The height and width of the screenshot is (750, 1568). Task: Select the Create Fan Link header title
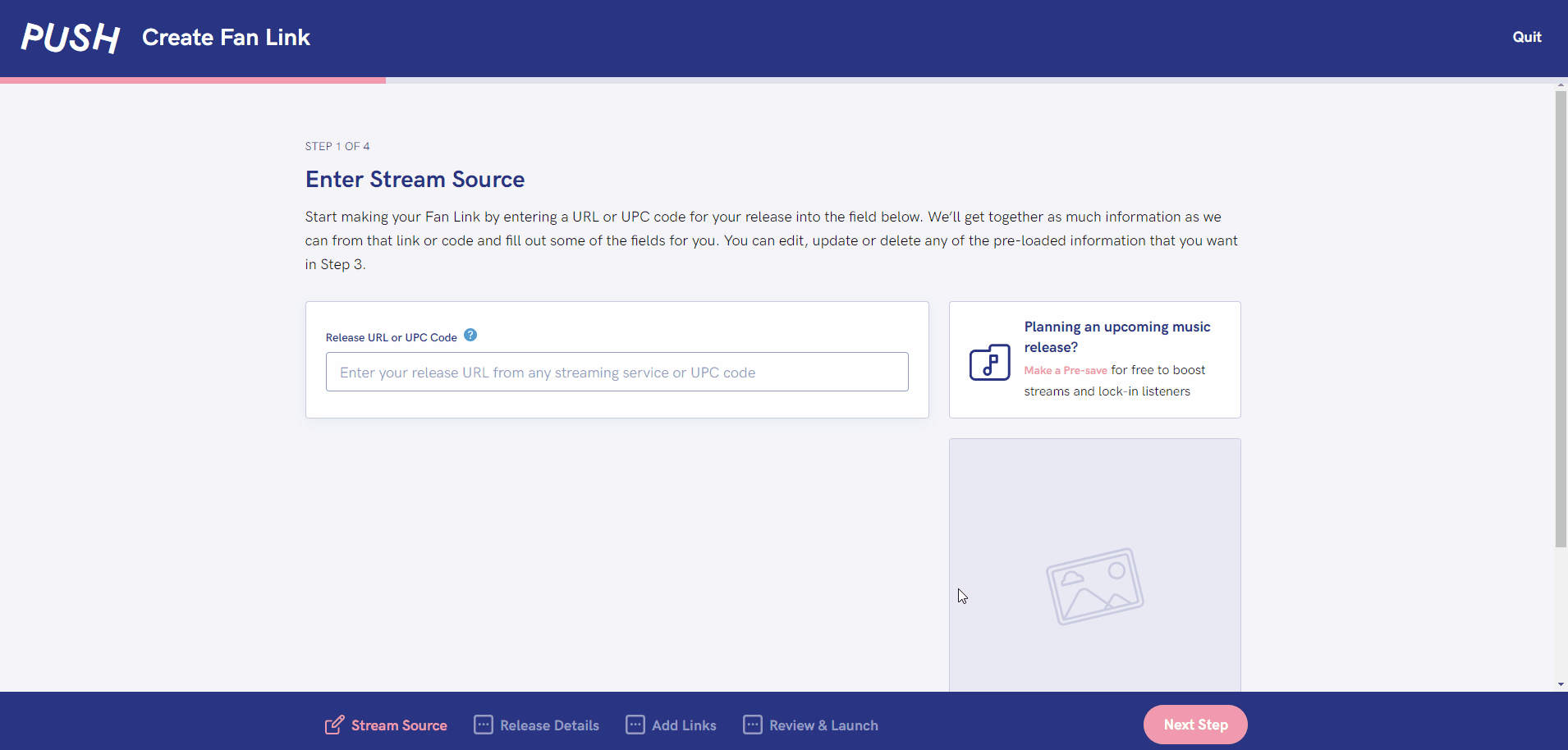226,37
